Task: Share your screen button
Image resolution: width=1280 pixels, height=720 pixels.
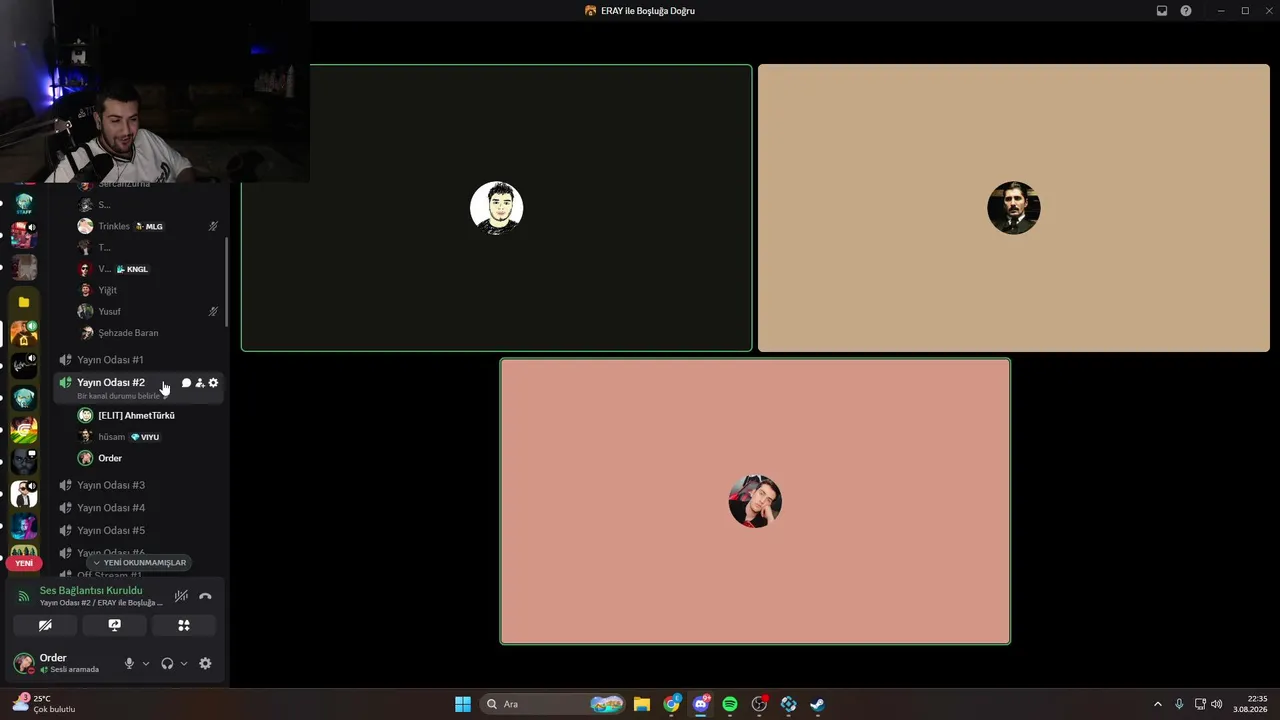Action: coord(115,625)
